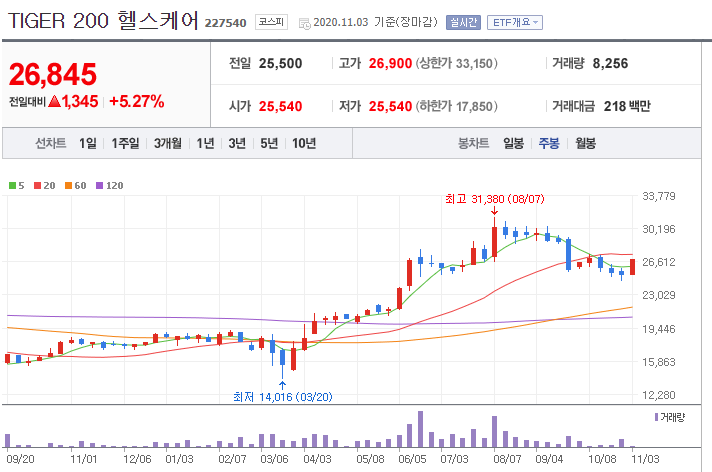Click the tall red candle at 08/07
The height and width of the screenshot is (472, 712).
tap(494, 243)
